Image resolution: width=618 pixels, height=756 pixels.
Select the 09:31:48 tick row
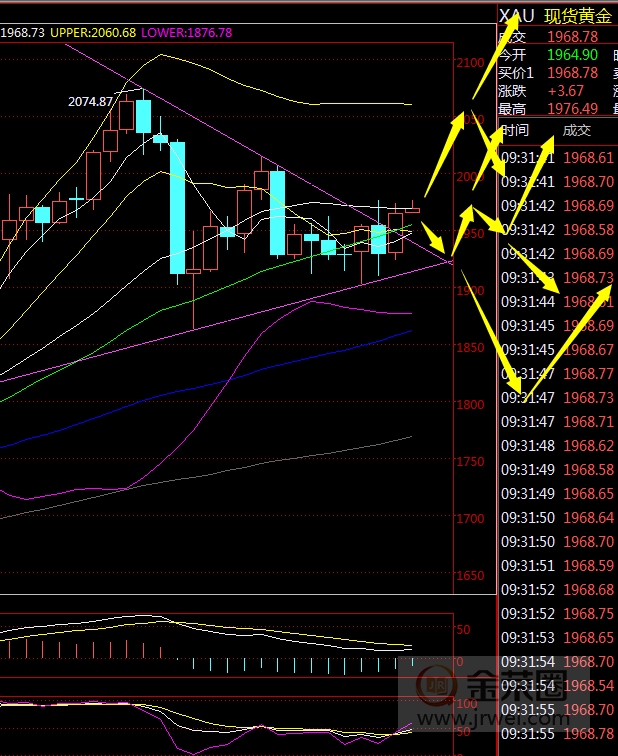coord(557,446)
